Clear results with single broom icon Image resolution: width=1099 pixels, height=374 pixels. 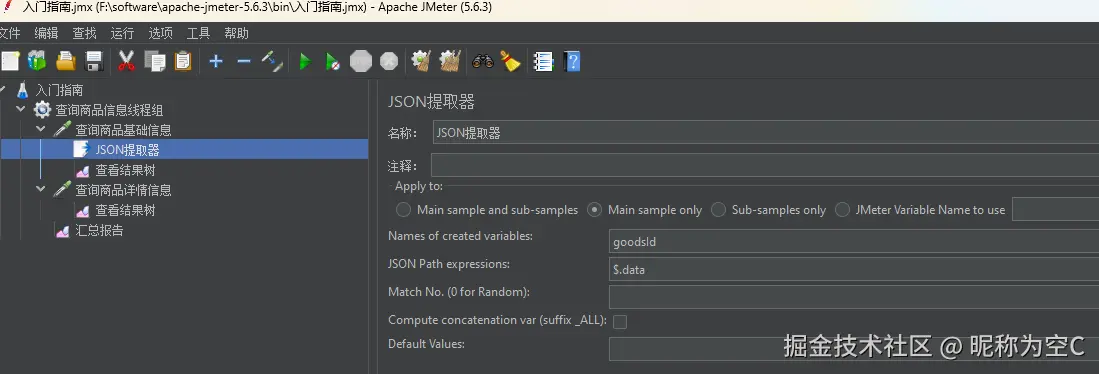pyautogui.click(x=421, y=62)
